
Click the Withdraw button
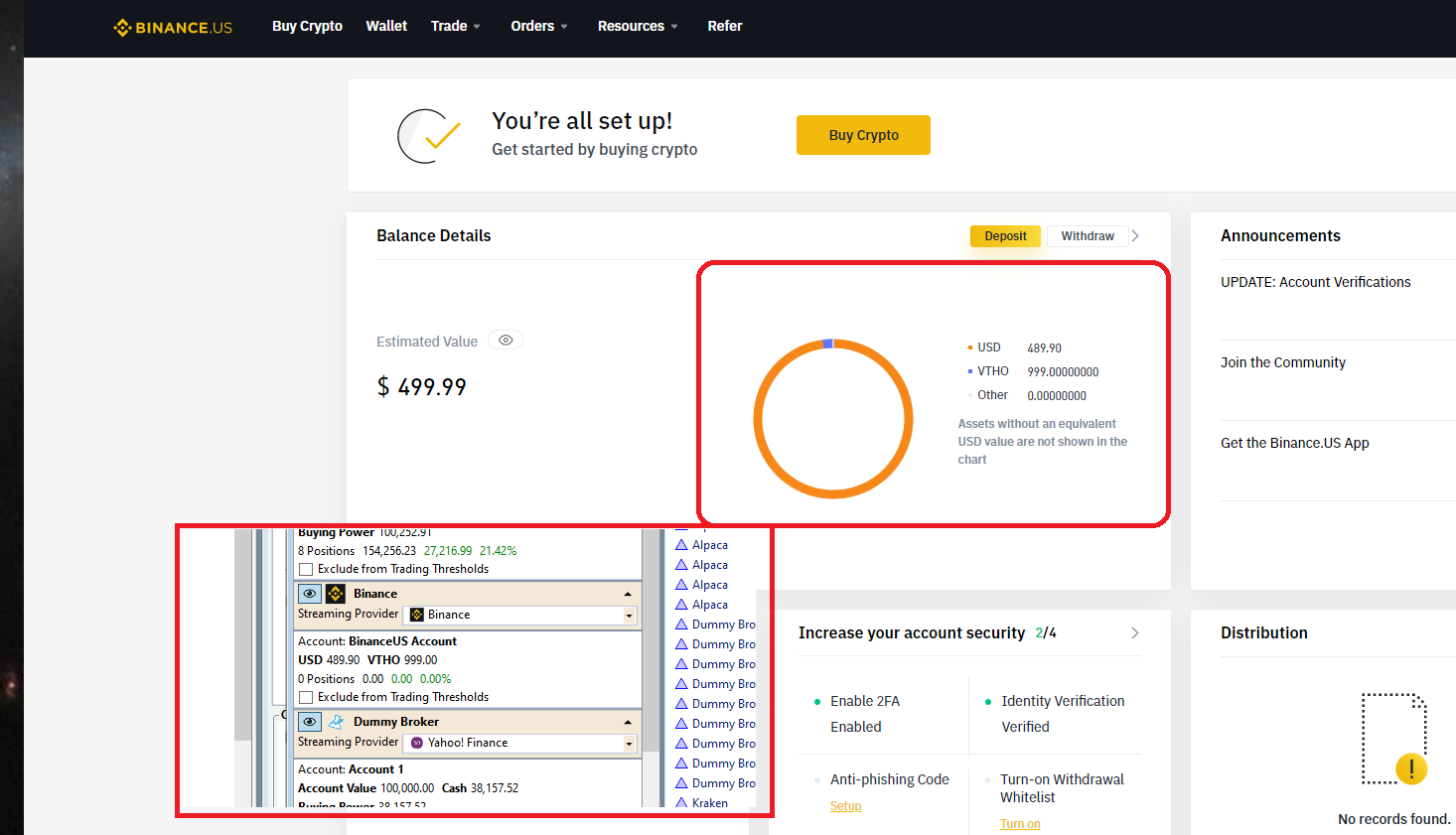[x=1088, y=236]
